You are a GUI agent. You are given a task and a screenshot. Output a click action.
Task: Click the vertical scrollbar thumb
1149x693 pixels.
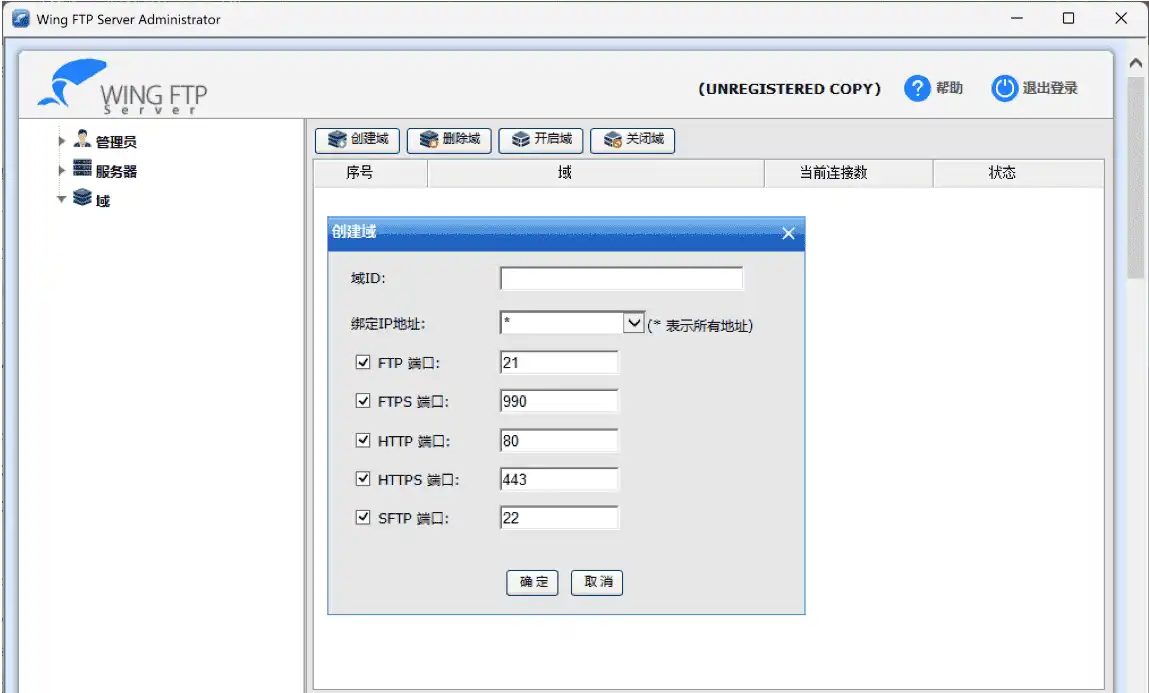click(1136, 176)
